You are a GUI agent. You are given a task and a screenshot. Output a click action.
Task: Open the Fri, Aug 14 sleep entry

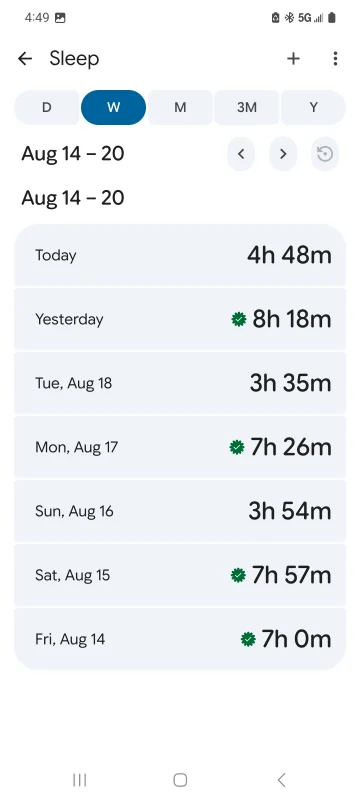tap(180, 639)
